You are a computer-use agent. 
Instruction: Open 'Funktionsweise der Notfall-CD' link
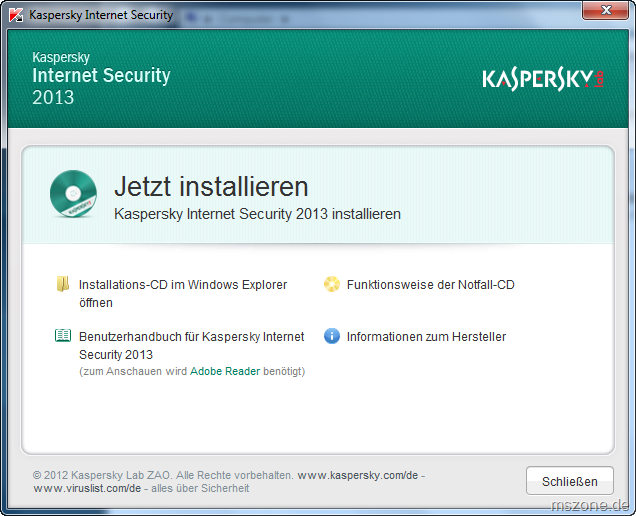[x=430, y=285]
